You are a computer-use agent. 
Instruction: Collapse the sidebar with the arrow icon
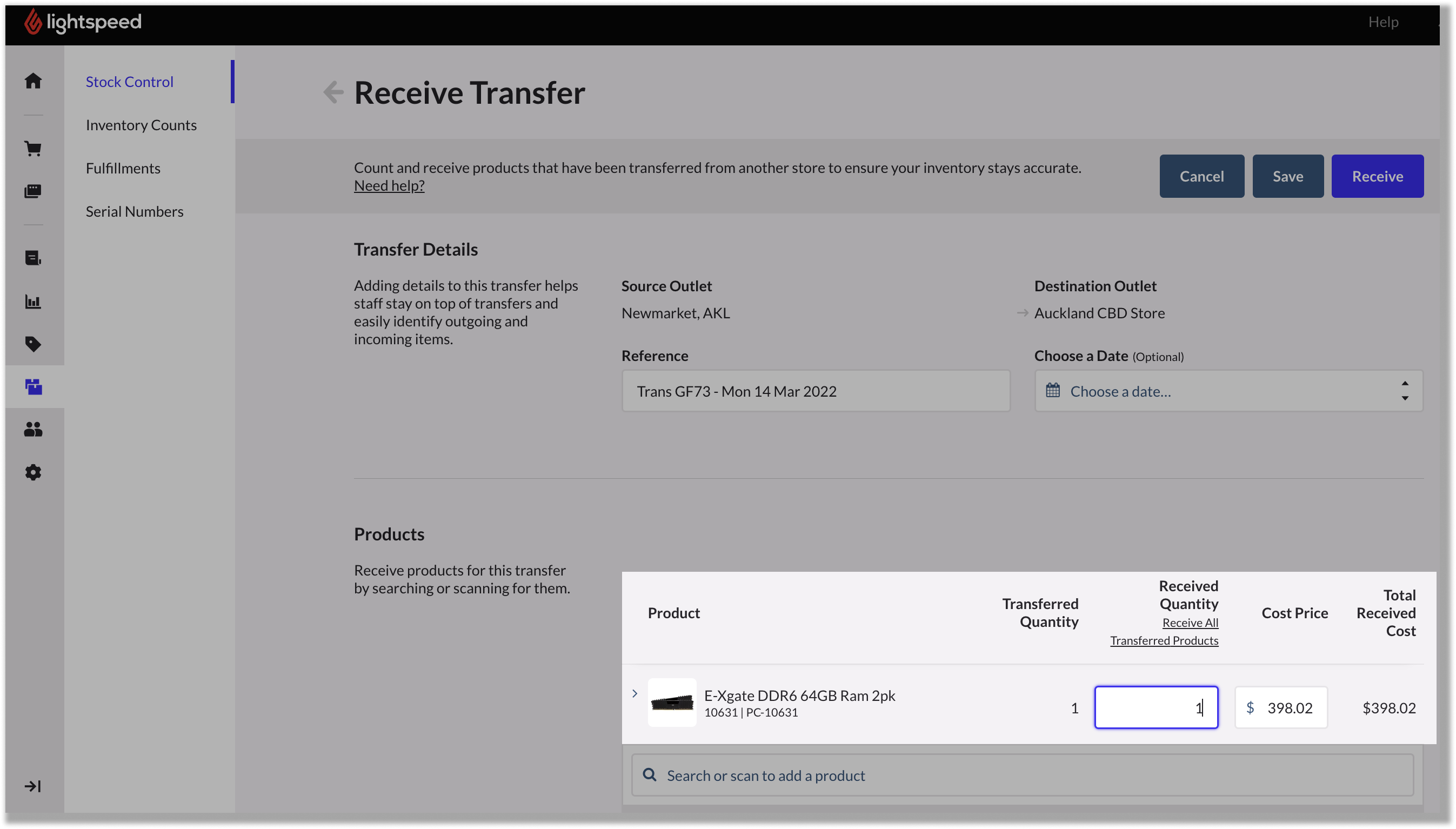pos(33,785)
